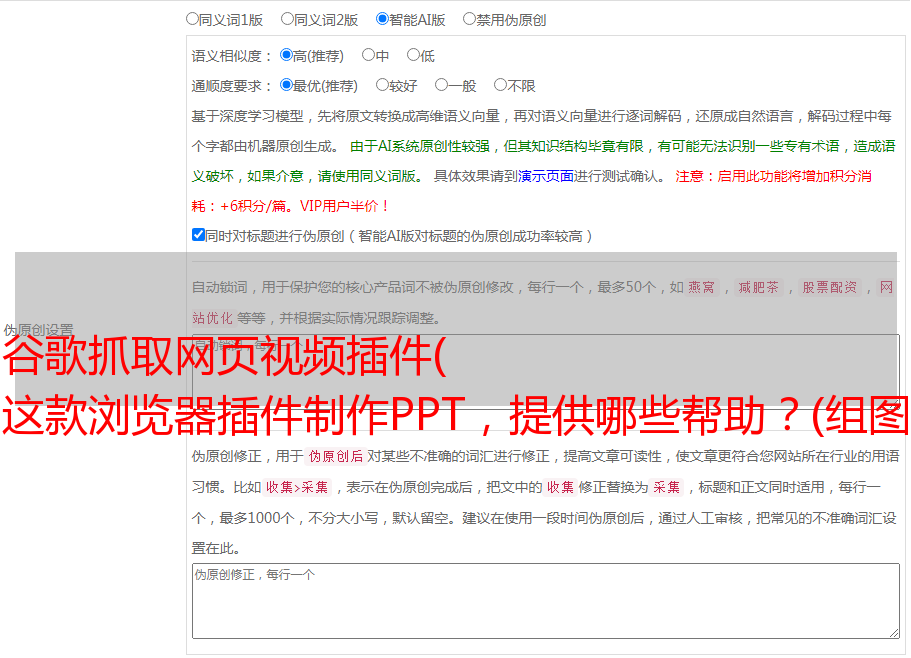
Task: Grab the 伪原创修正 textarea resize handle
Action: [x=894, y=633]
